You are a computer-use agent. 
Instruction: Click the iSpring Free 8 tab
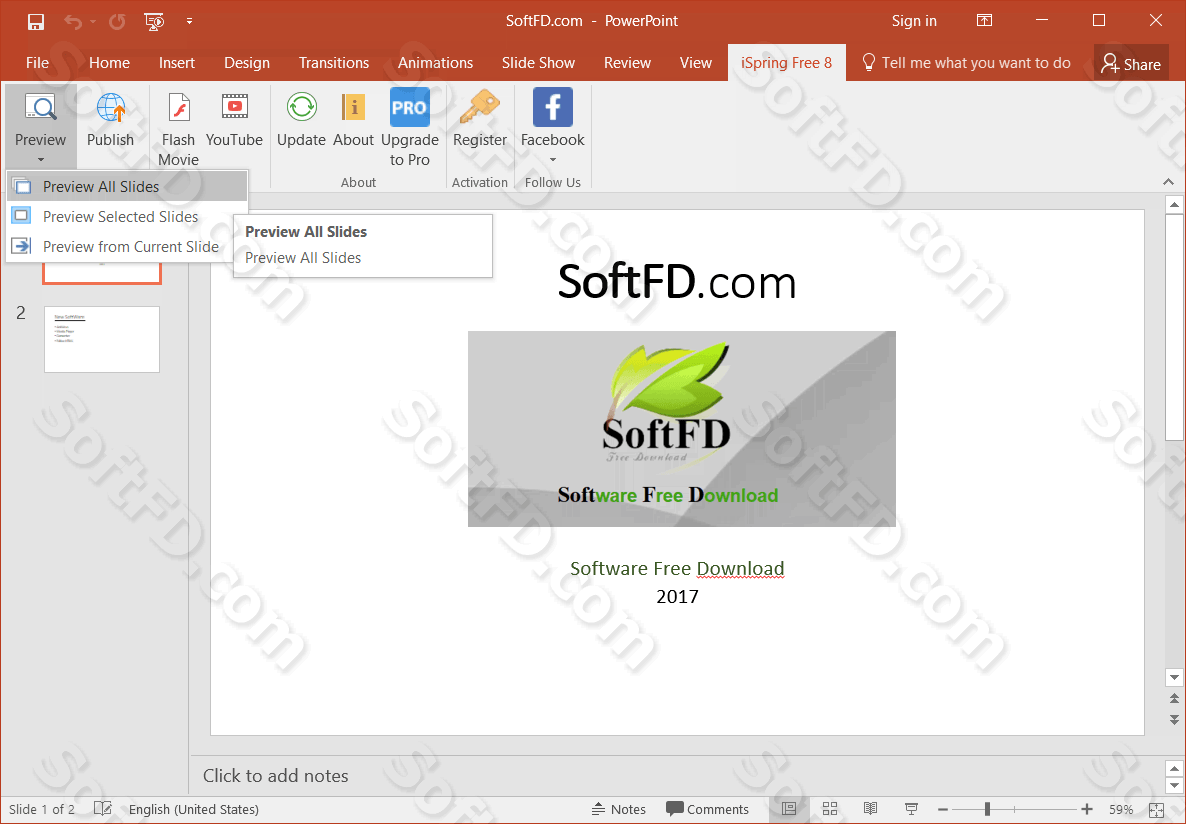click(x=787, y=63)
